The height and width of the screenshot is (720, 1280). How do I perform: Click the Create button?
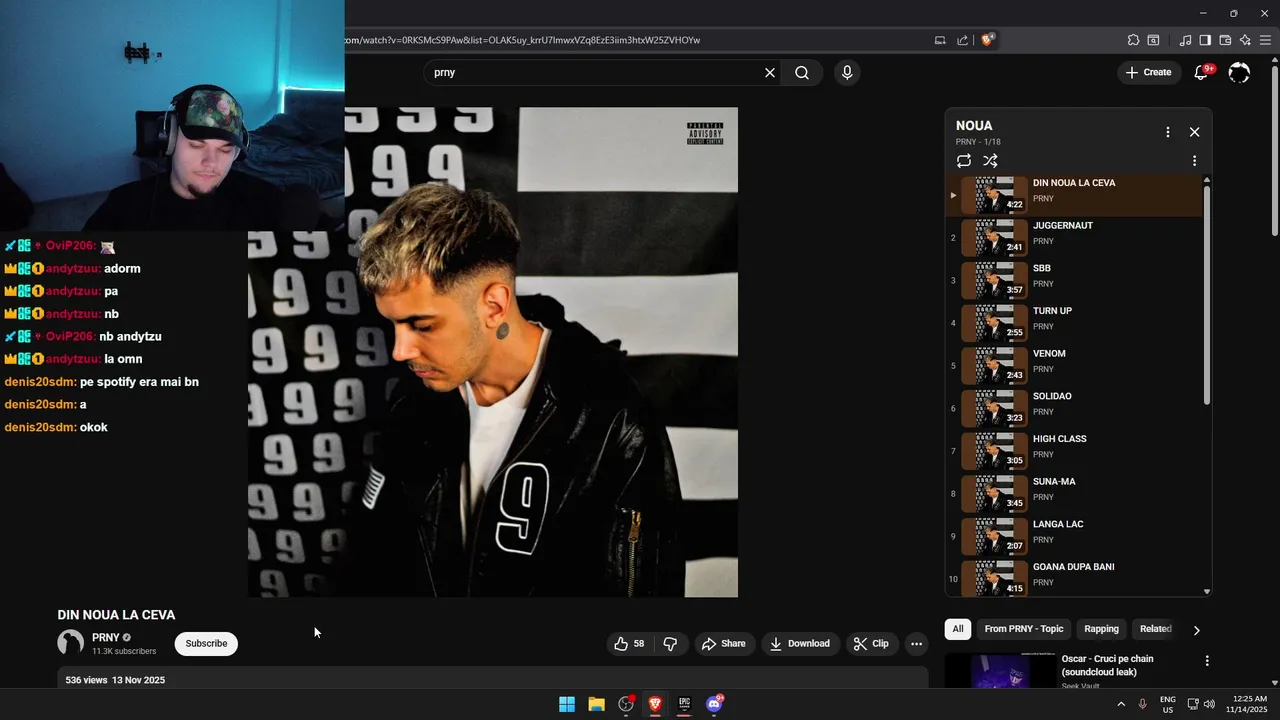pyautogui.click(x=1148, y=72)
